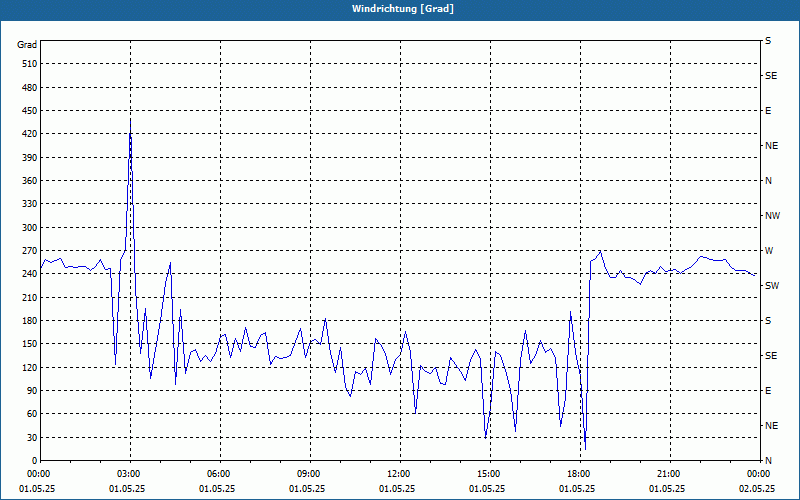Click the 06:00 time label
This screenshot has height=500, width=800.
217,474
